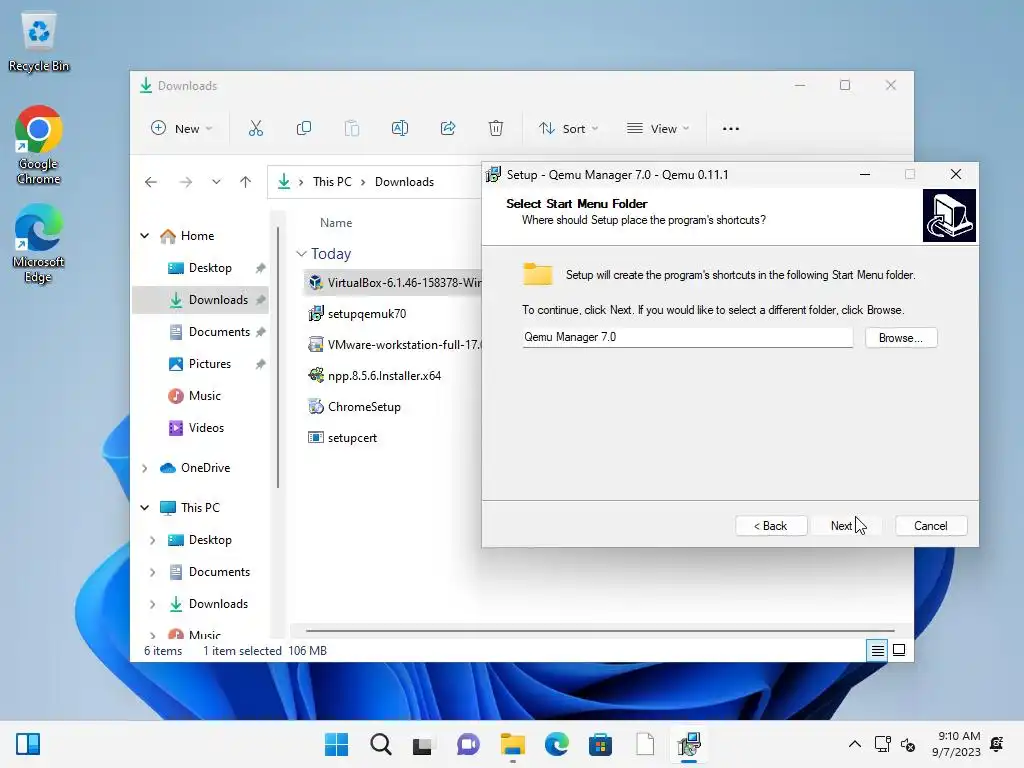
Task: Click Back in Qemu Setup wizard
Action: point(771,526)
